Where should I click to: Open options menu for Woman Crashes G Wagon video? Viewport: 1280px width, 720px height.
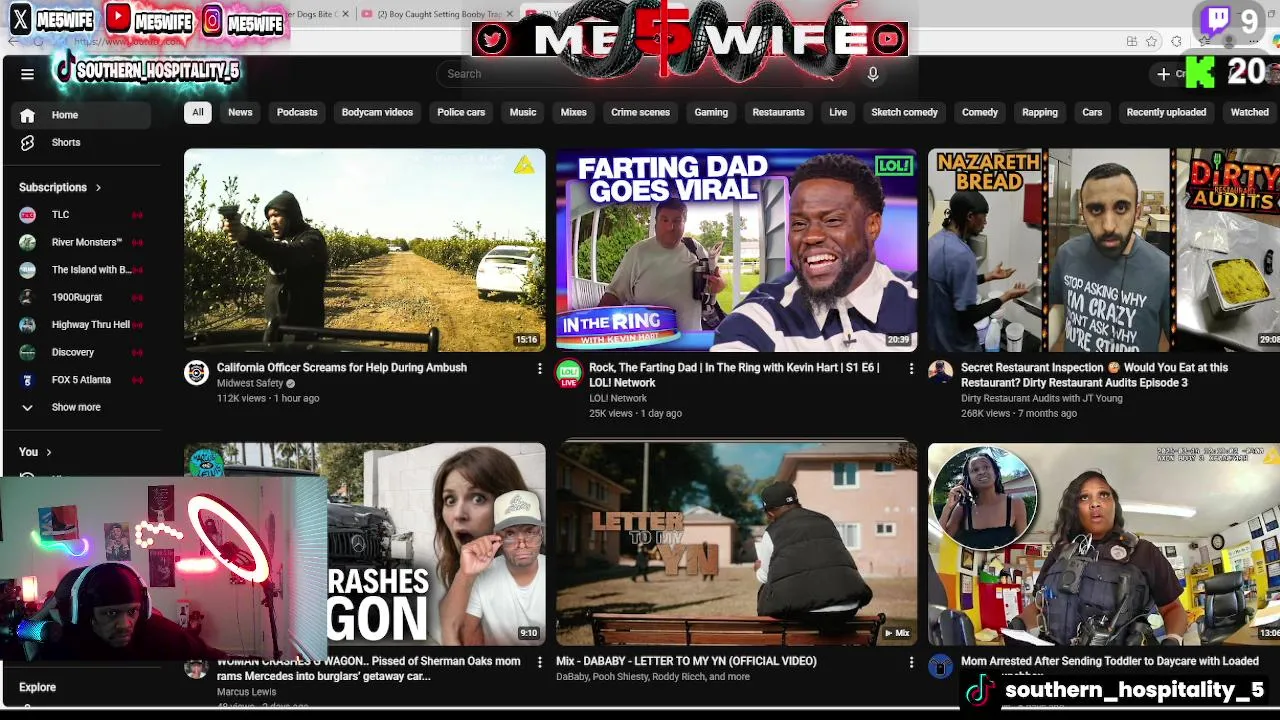540,662
